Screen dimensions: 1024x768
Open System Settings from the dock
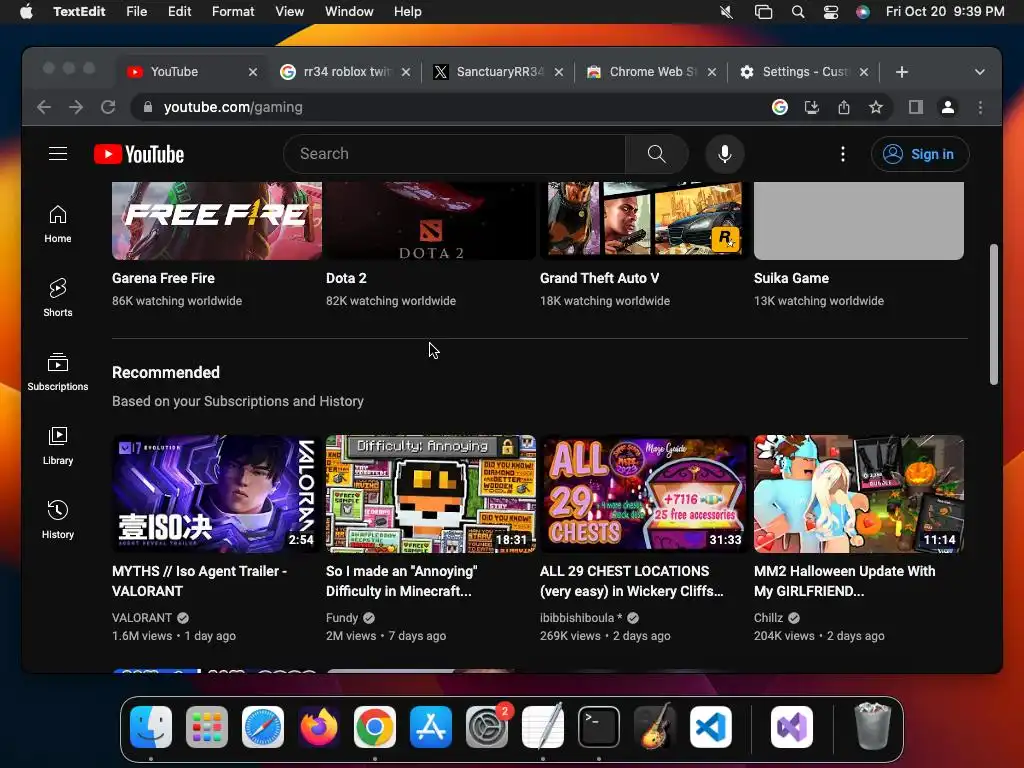click(x=487, y=726)
